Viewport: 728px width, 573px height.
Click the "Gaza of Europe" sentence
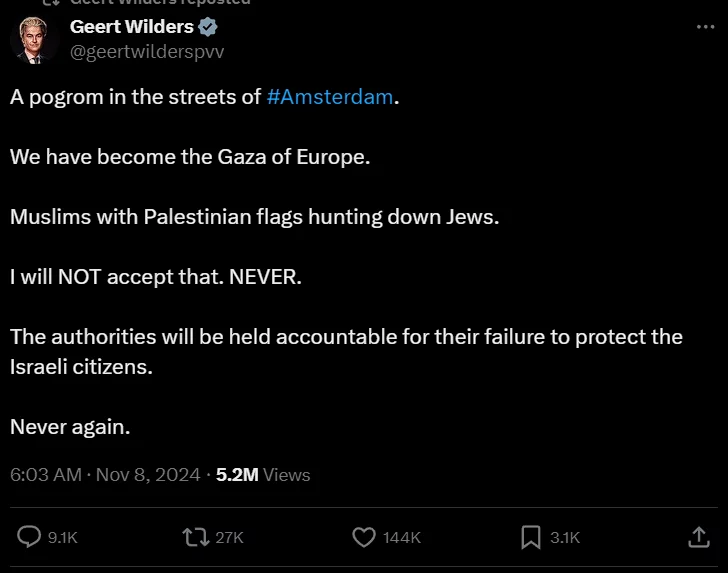pyautogui.click(x=190, y=157)
